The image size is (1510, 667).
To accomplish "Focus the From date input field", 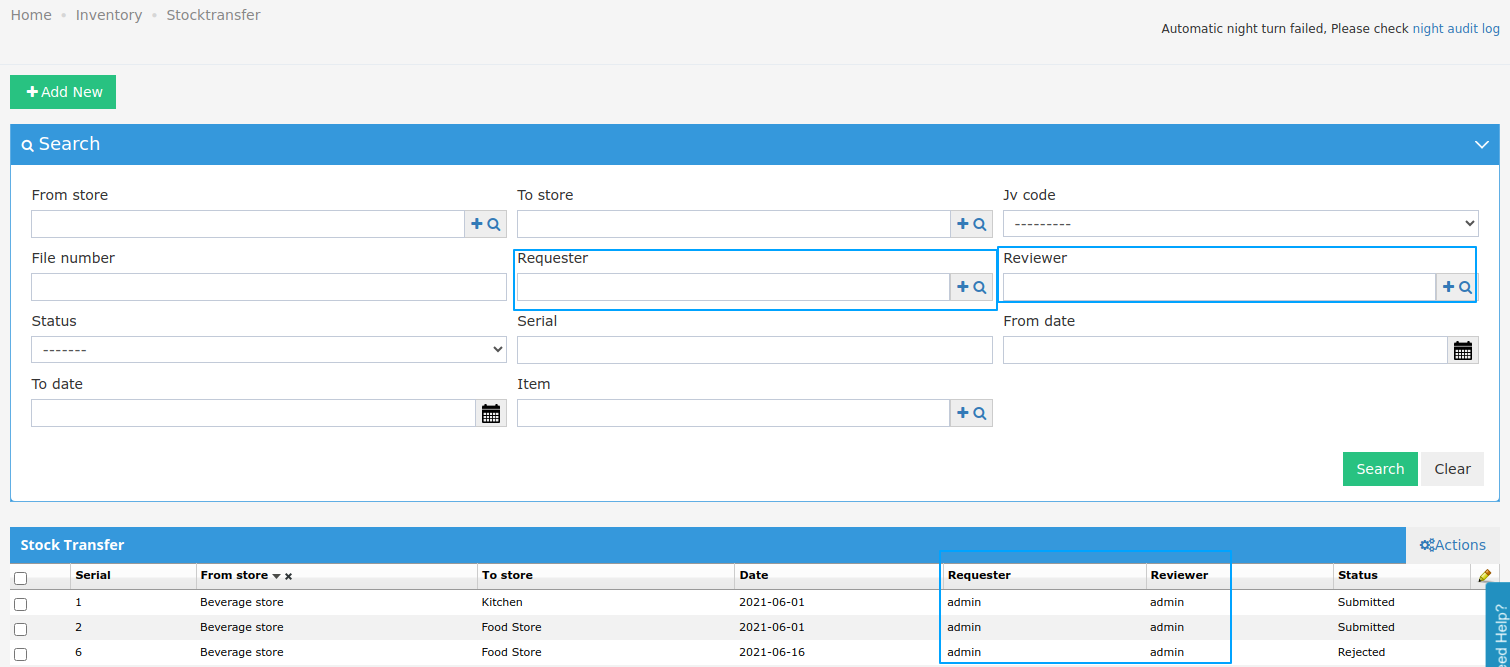I will click(x=1225, y=350).
